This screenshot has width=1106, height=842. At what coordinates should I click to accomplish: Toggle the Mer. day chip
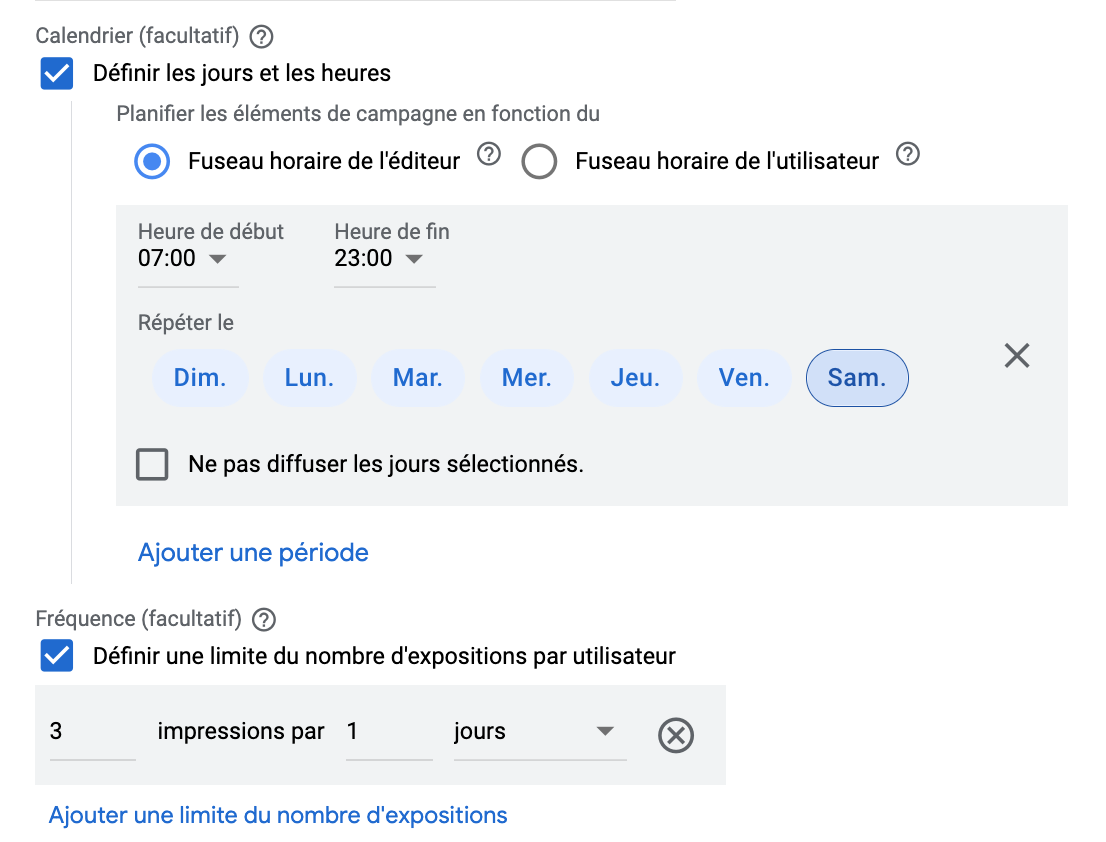(526, 378)
